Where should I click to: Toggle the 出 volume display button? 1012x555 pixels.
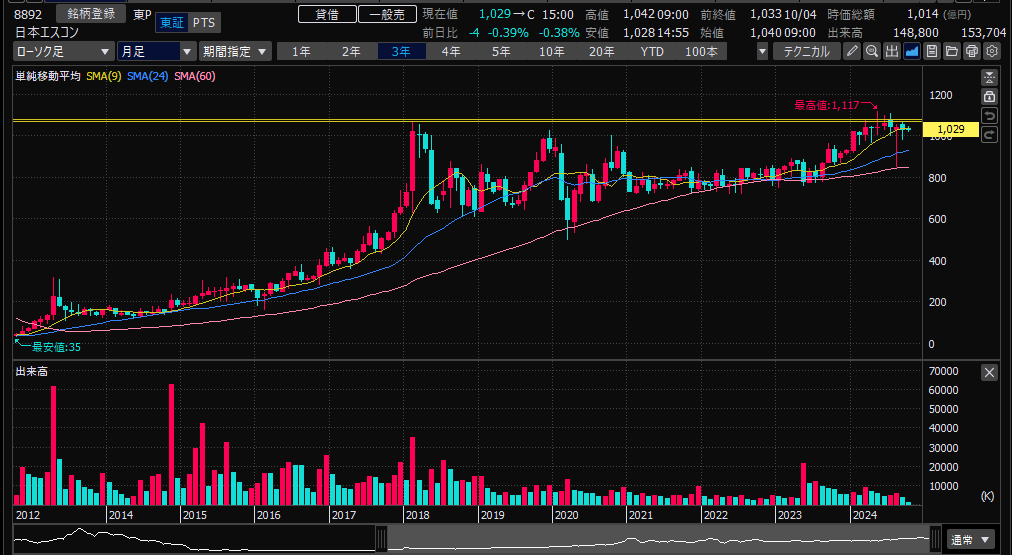pos(892,51)
